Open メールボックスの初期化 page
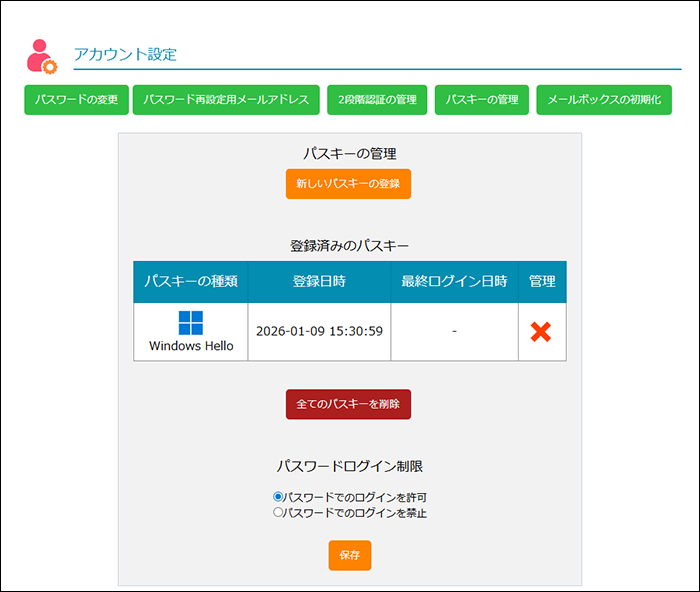 point(604,100)
